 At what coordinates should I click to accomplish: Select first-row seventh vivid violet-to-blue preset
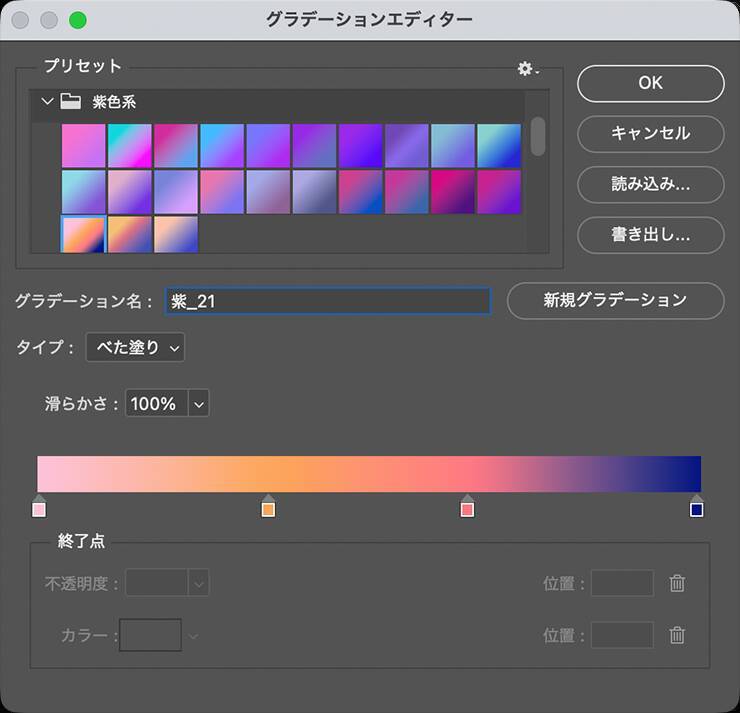pyautogui.click(x=361, y=146)
